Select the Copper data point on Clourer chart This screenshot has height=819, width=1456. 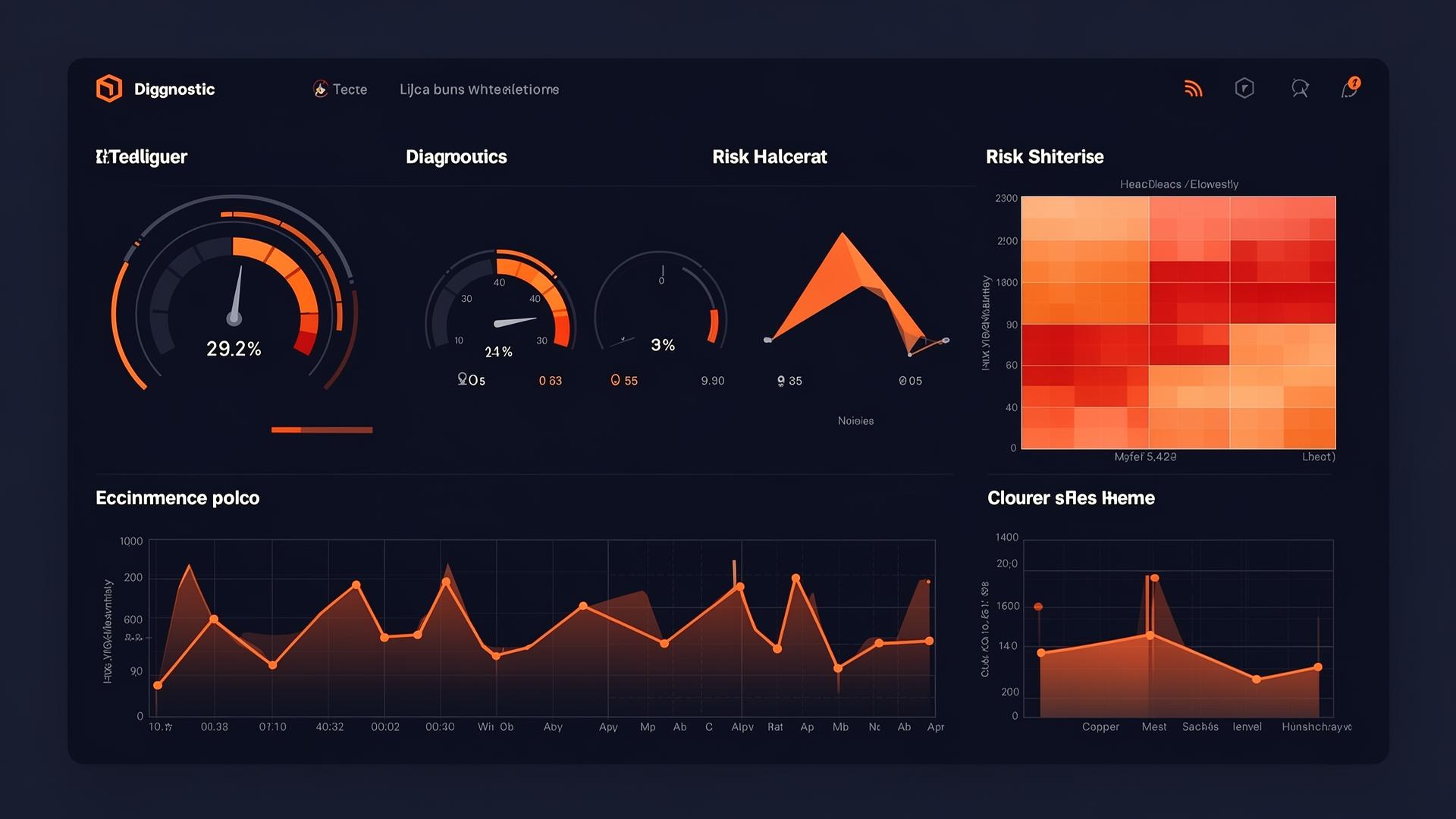pos(1041,653)
